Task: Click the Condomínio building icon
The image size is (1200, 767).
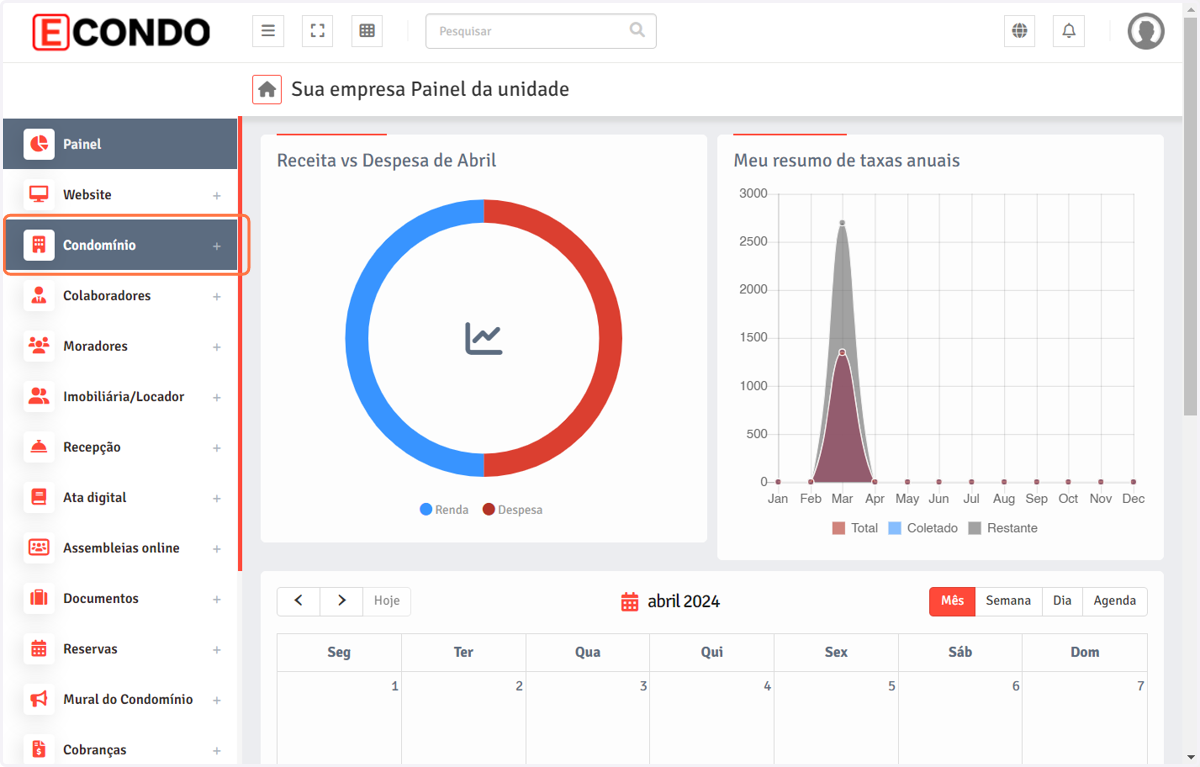Action: pyautogui.click(x=39, y=245)
